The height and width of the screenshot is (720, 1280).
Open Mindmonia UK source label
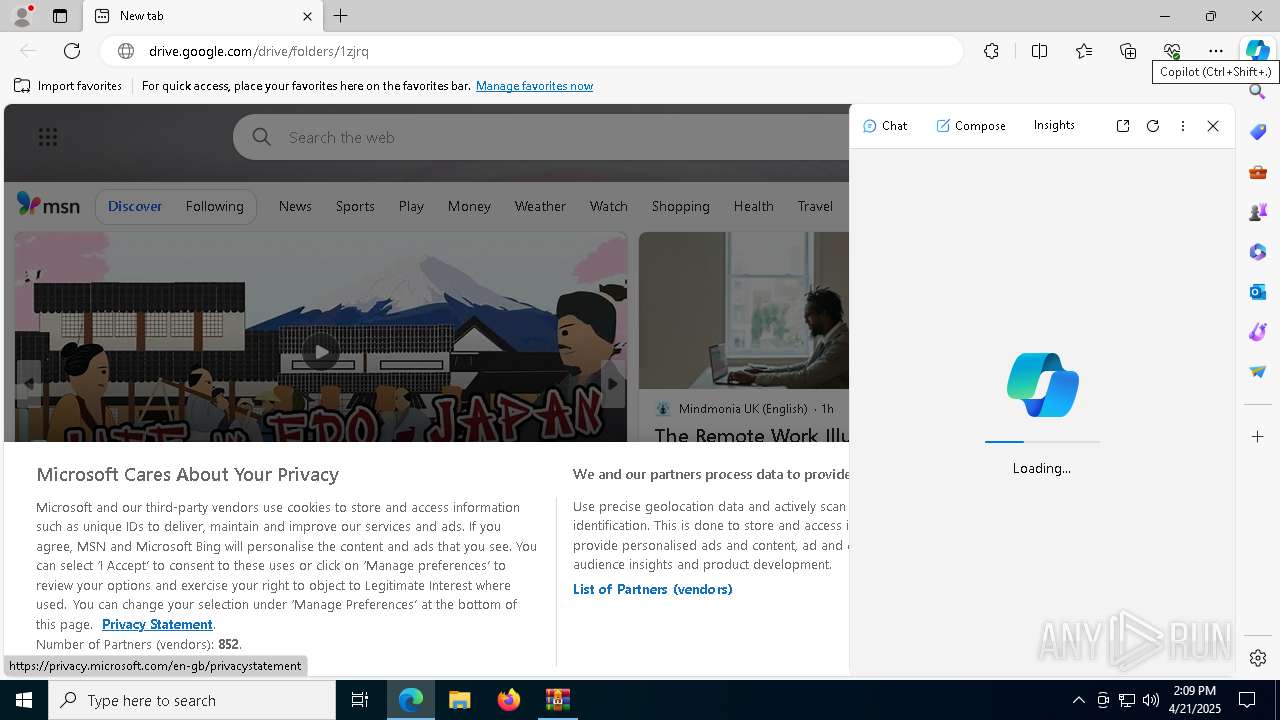coord(743,408)
